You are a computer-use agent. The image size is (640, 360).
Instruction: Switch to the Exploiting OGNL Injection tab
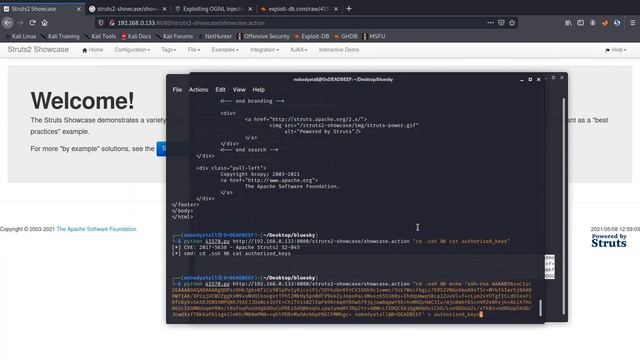tap(213, 9)
